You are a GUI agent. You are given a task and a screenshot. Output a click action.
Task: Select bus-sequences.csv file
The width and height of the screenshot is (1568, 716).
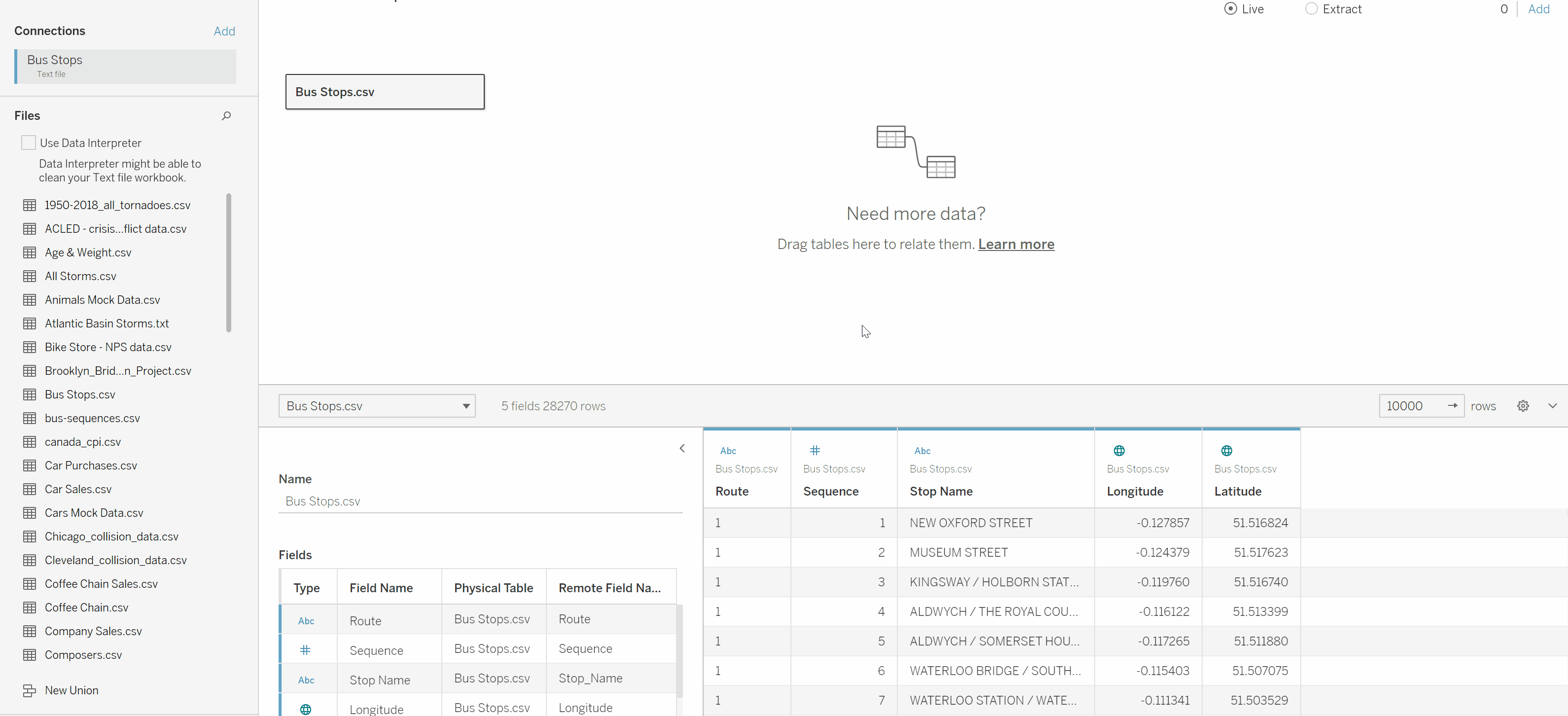tap(92, 418)
